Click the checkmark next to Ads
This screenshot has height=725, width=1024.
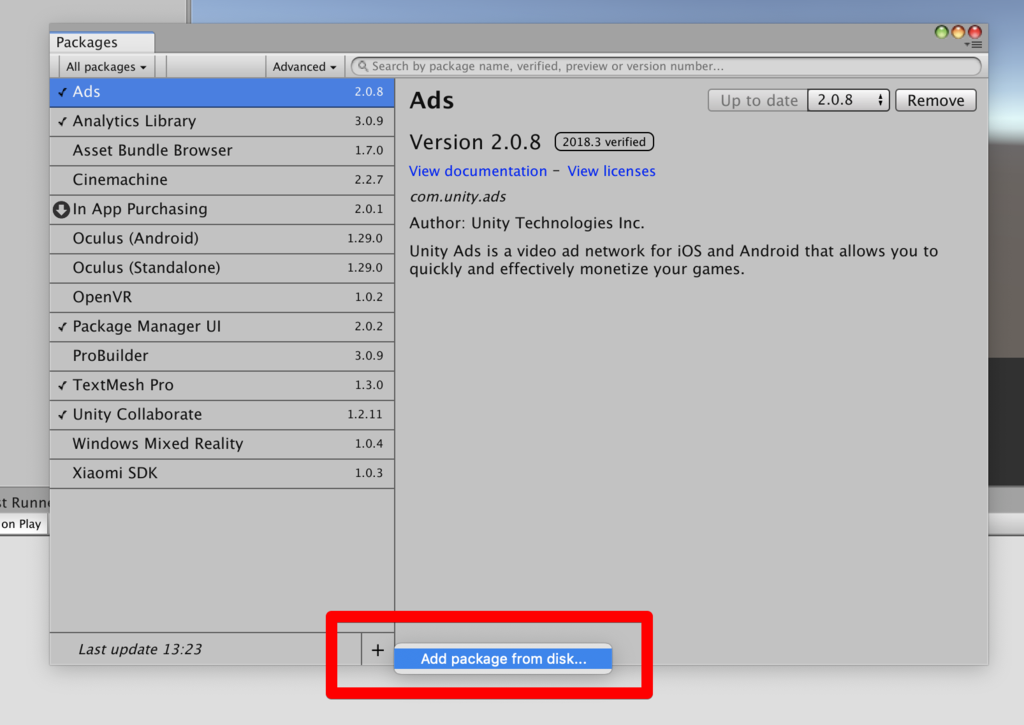[63, 92]
